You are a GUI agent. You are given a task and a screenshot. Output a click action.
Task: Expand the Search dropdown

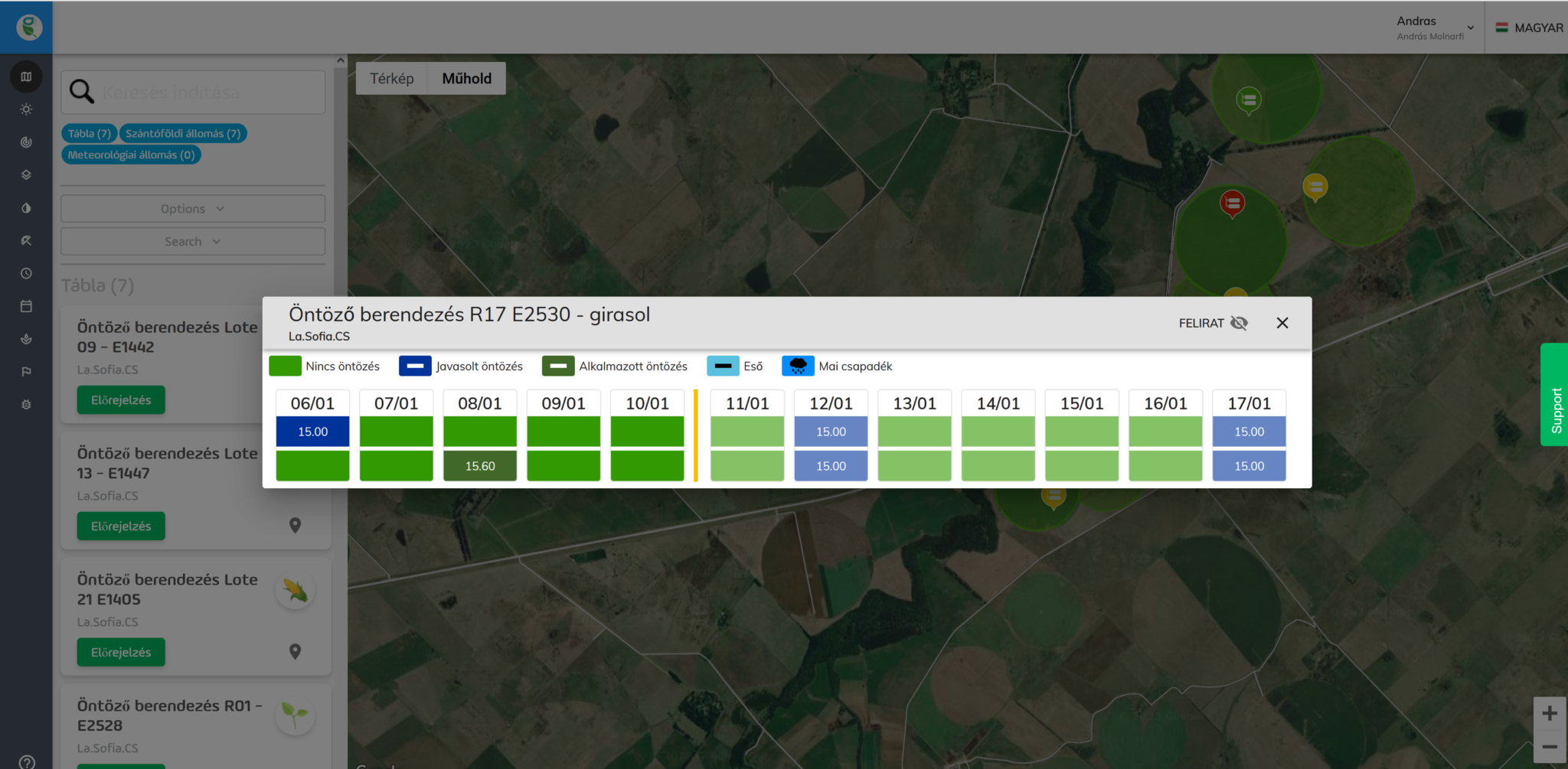point(193,242)
